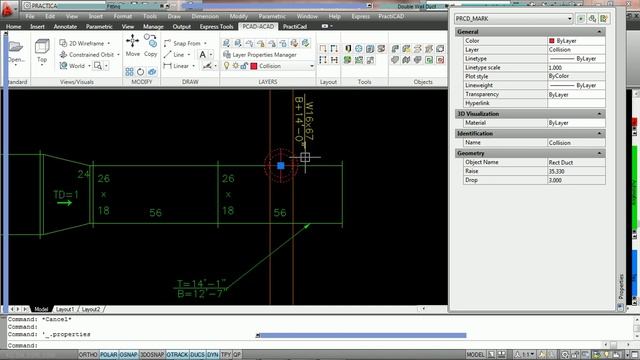The height and width of the screenshot is (360, 640).
Task: Open the Text tool with letter A
Action: pyautogui.click(x=202, y=54)
